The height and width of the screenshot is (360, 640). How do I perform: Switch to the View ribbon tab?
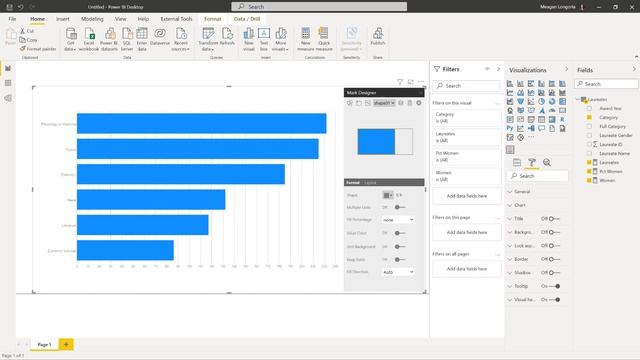[120, 19]
